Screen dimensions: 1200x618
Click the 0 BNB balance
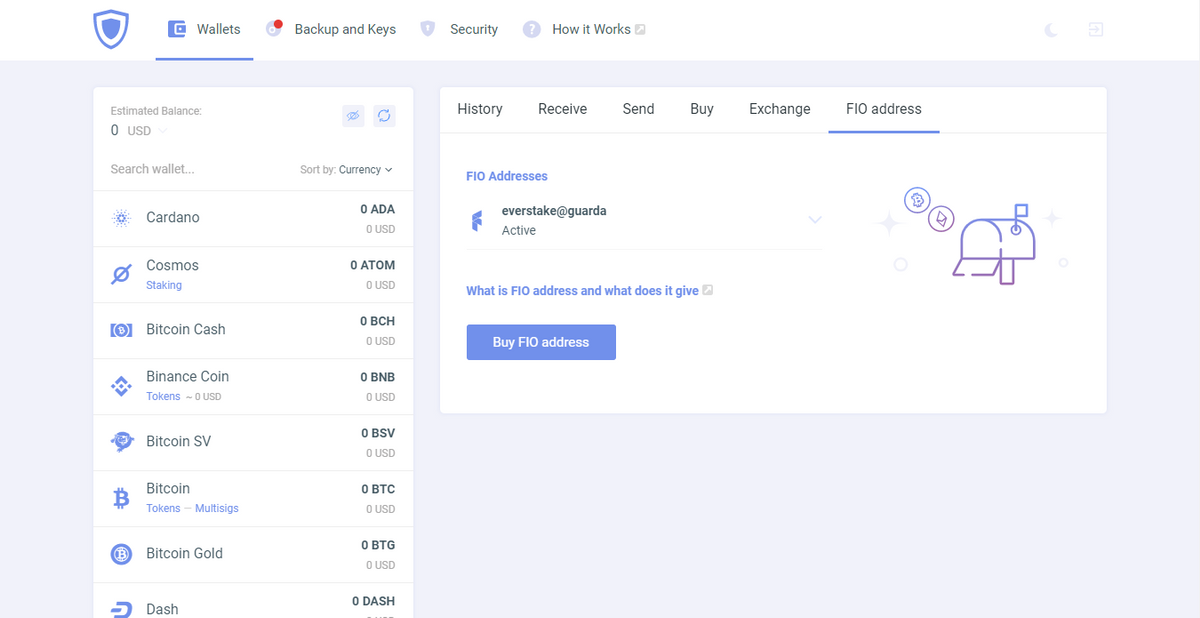(378, 377)
